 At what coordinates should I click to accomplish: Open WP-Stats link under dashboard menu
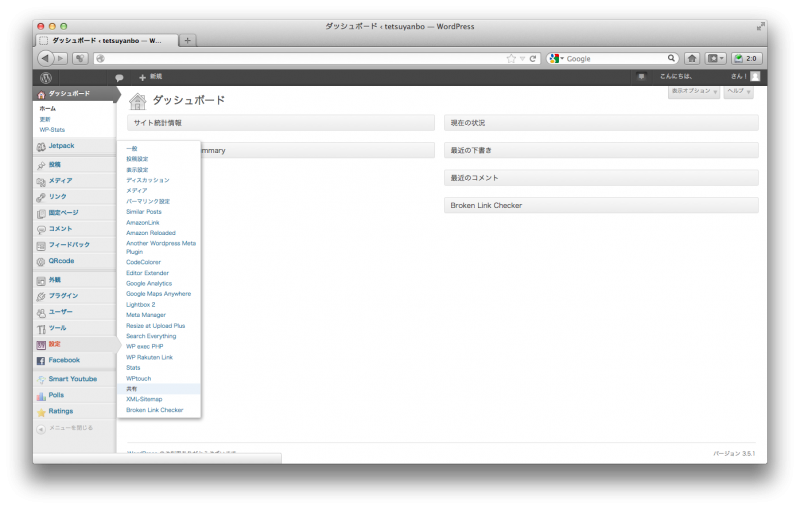[52, 130]
